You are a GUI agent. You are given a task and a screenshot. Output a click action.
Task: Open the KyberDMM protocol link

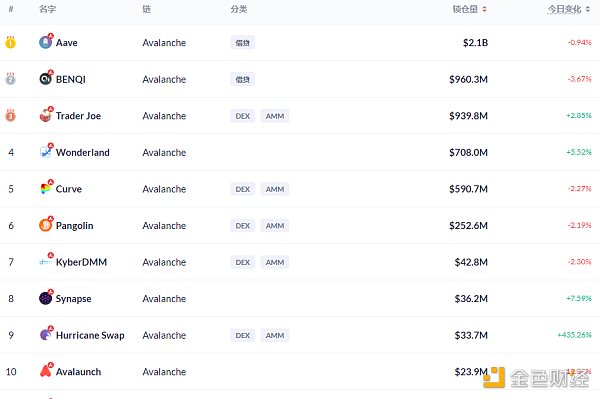81,262
